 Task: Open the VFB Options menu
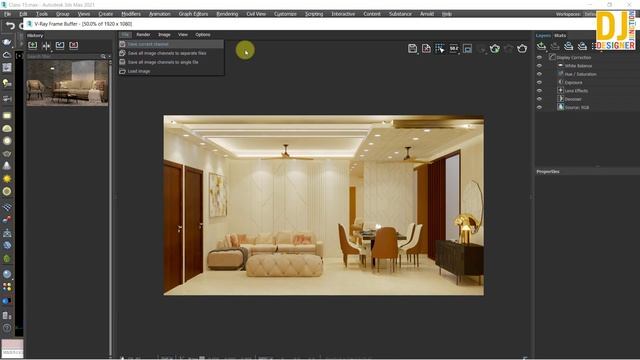coord(202,35)
